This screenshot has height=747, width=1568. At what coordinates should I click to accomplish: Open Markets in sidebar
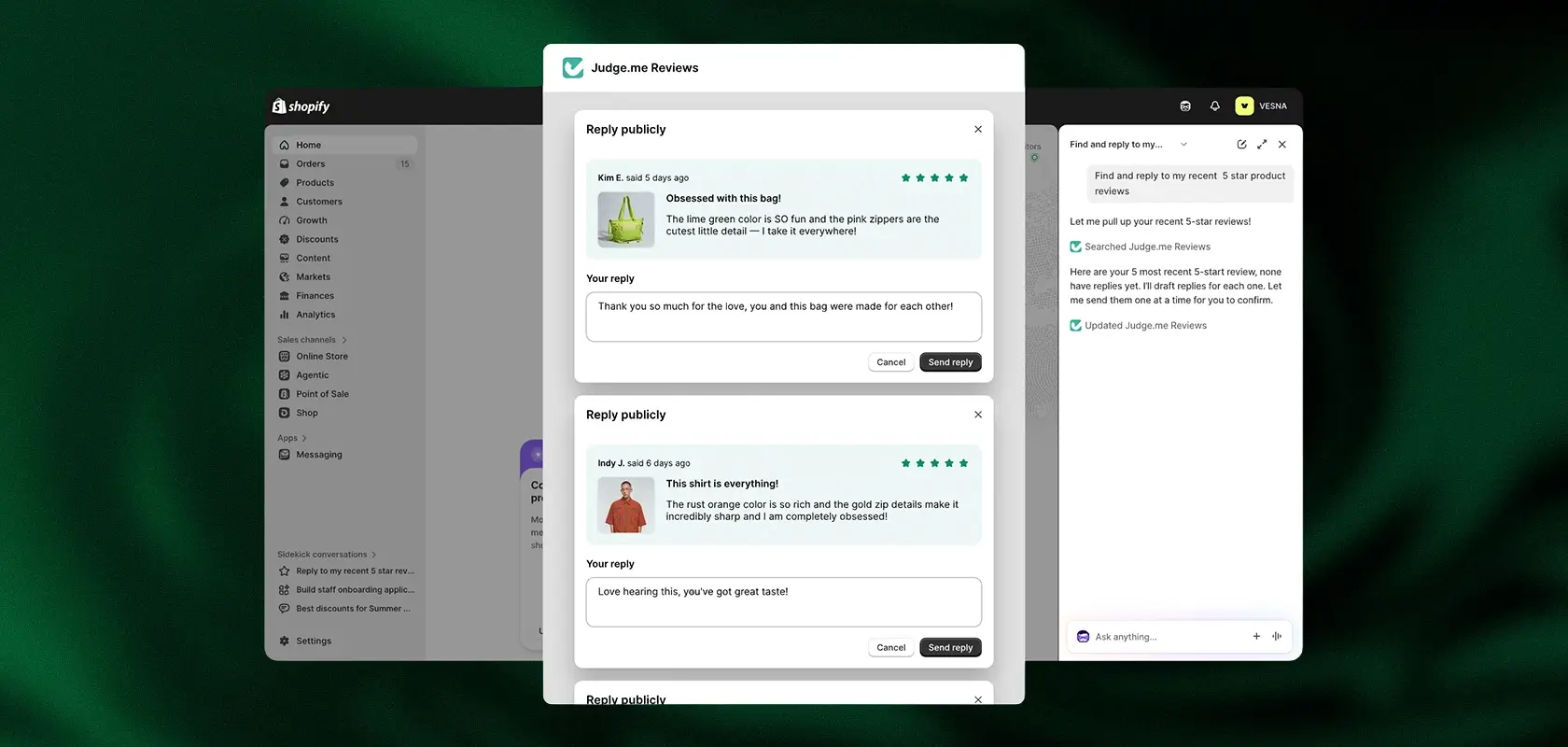click(x=344, y=277)
